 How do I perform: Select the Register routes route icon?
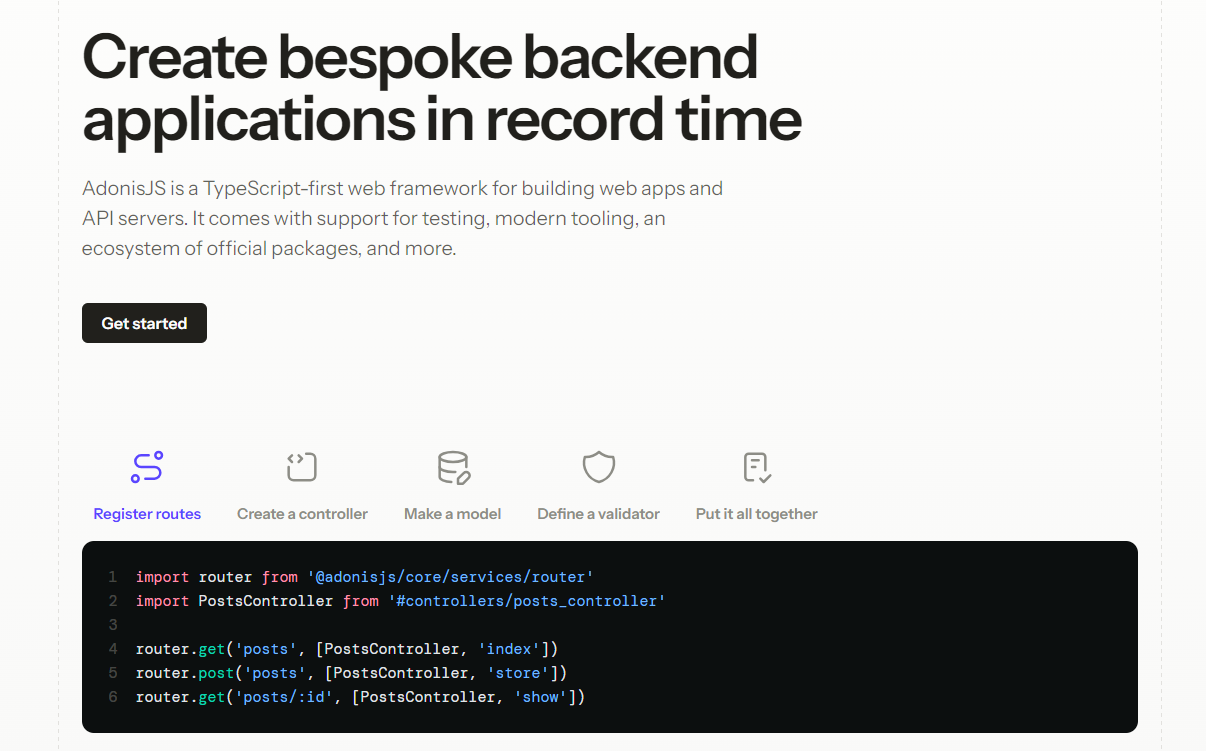[x=147, y=467]
